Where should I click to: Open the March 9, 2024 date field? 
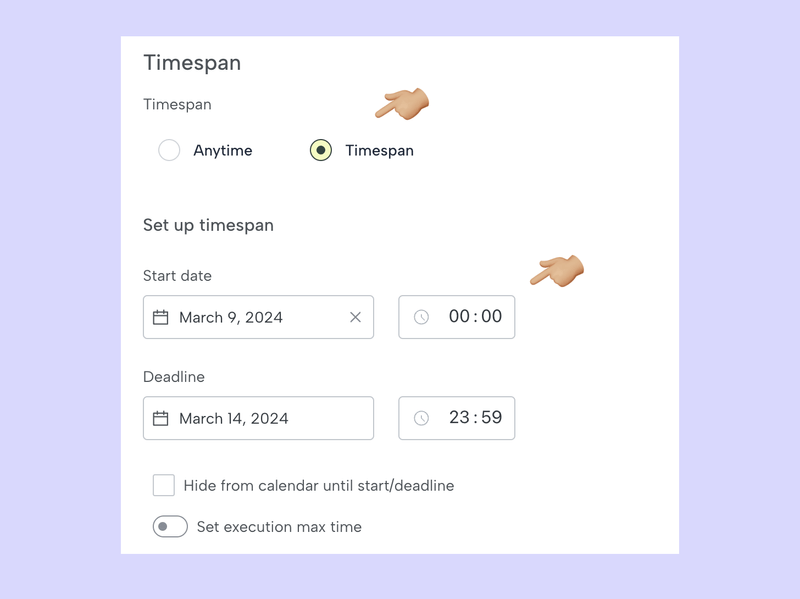[x=240, y=317]
